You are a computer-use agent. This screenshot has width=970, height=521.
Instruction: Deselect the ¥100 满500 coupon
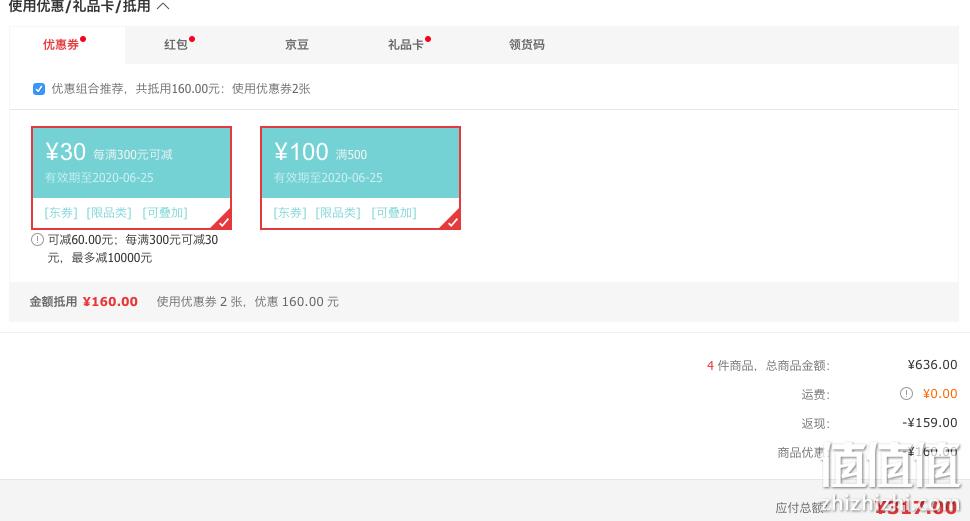[361, 178]
